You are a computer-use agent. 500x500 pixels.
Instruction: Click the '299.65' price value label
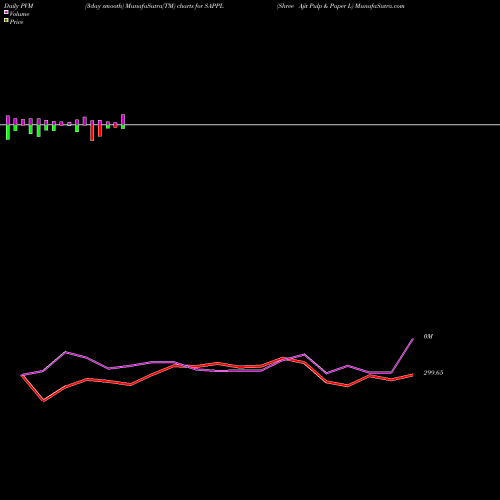433,373
